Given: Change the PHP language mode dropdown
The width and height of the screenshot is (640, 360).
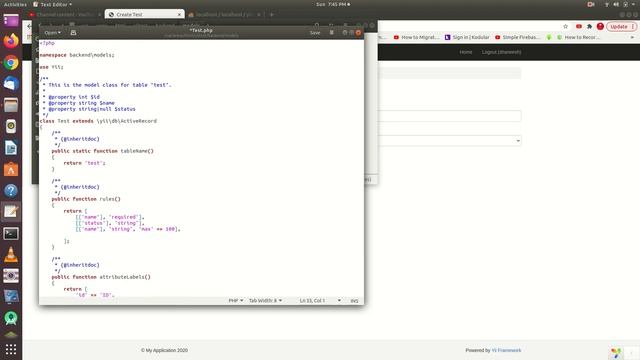Looking at the screenshot, I should (x=236, y=300).
